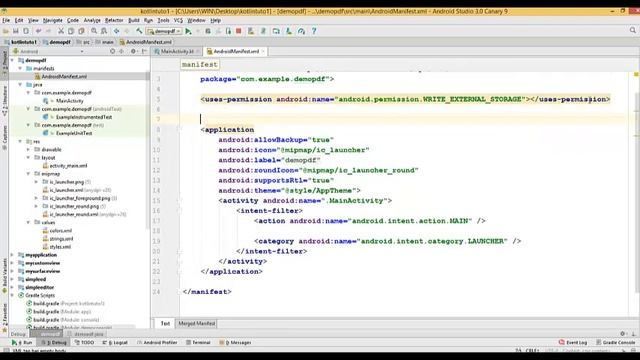This screenshot has width=640, height=360.
Task: Collapse the mipmap folder
Action: pos(29,173)
